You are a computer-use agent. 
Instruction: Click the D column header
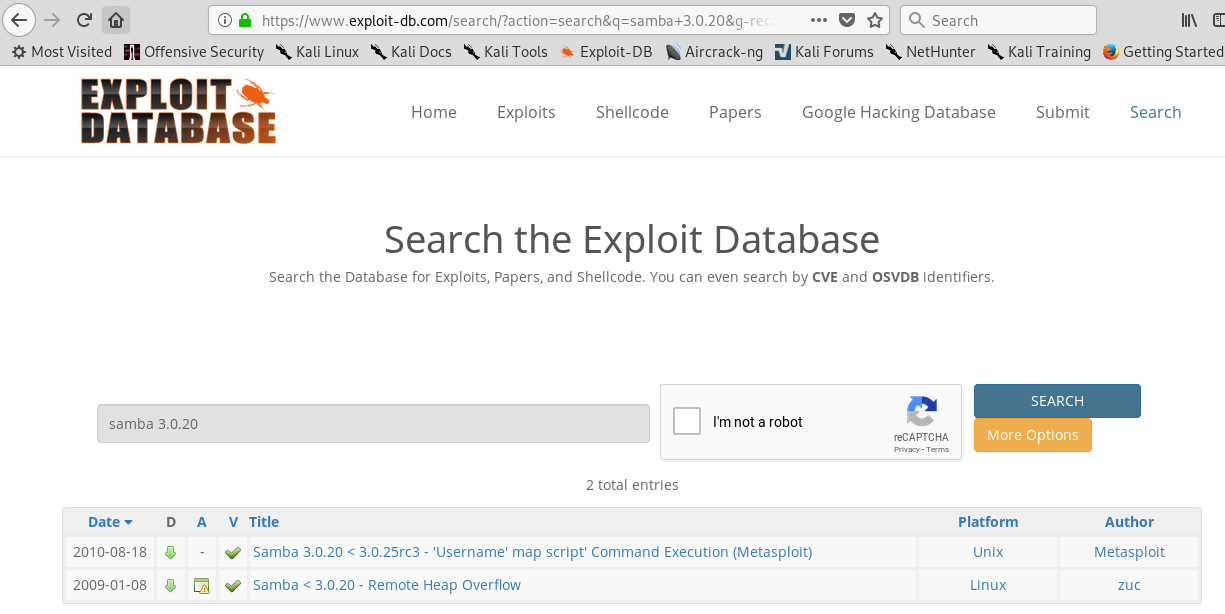(171, 521)
